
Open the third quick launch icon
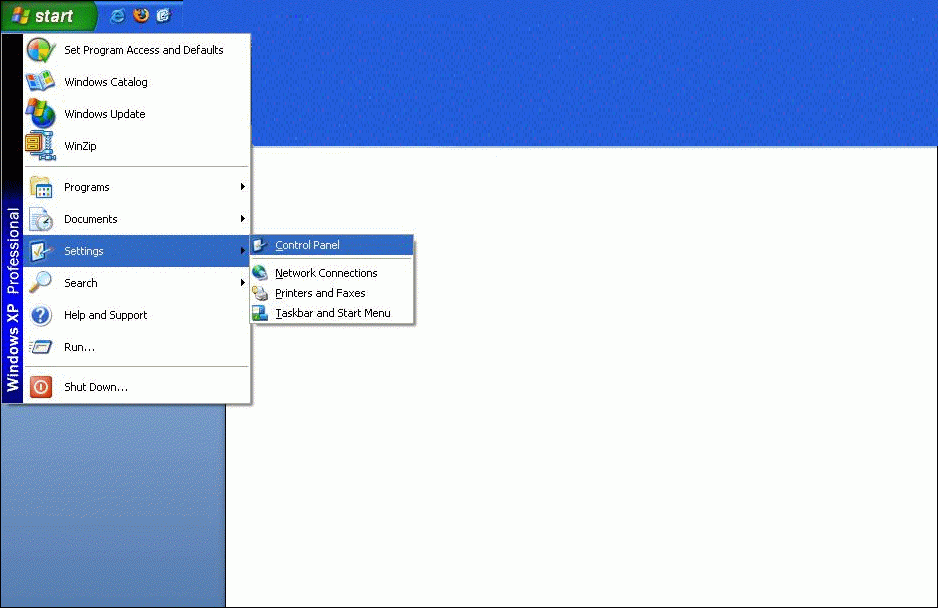[x=164, y=15]
